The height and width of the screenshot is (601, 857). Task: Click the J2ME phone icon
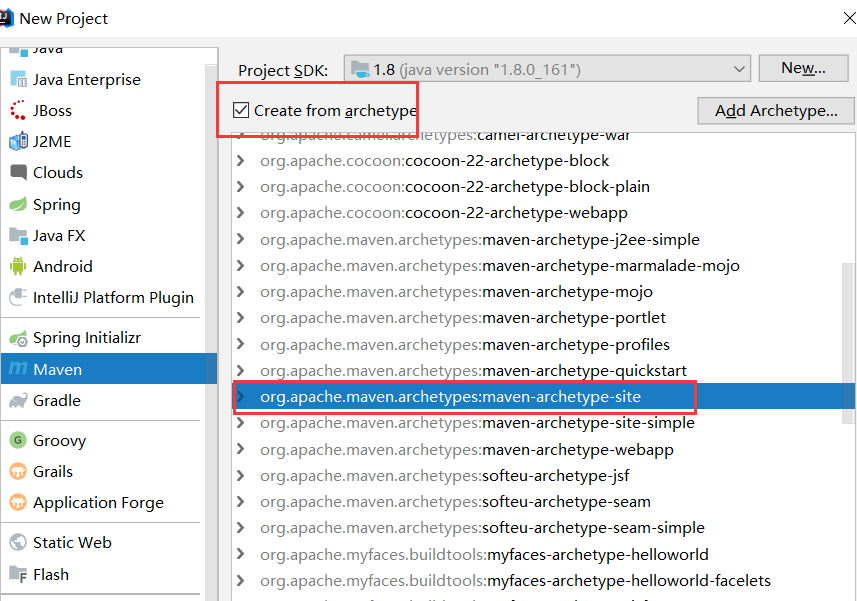18,141
